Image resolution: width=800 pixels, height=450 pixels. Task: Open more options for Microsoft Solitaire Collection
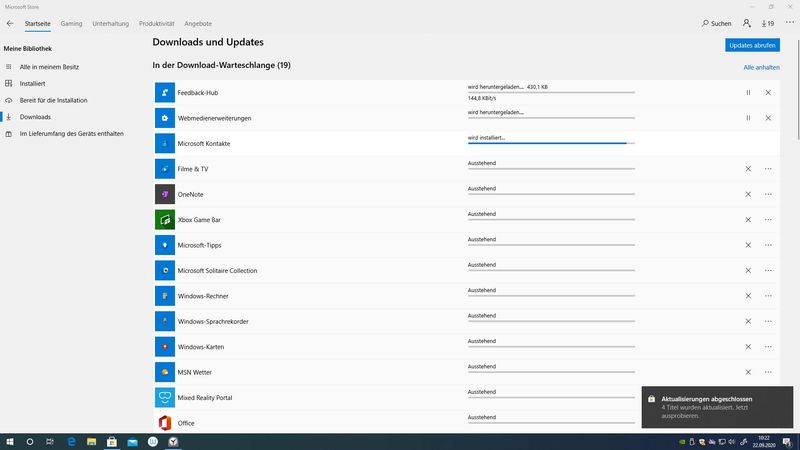(768, 270)
